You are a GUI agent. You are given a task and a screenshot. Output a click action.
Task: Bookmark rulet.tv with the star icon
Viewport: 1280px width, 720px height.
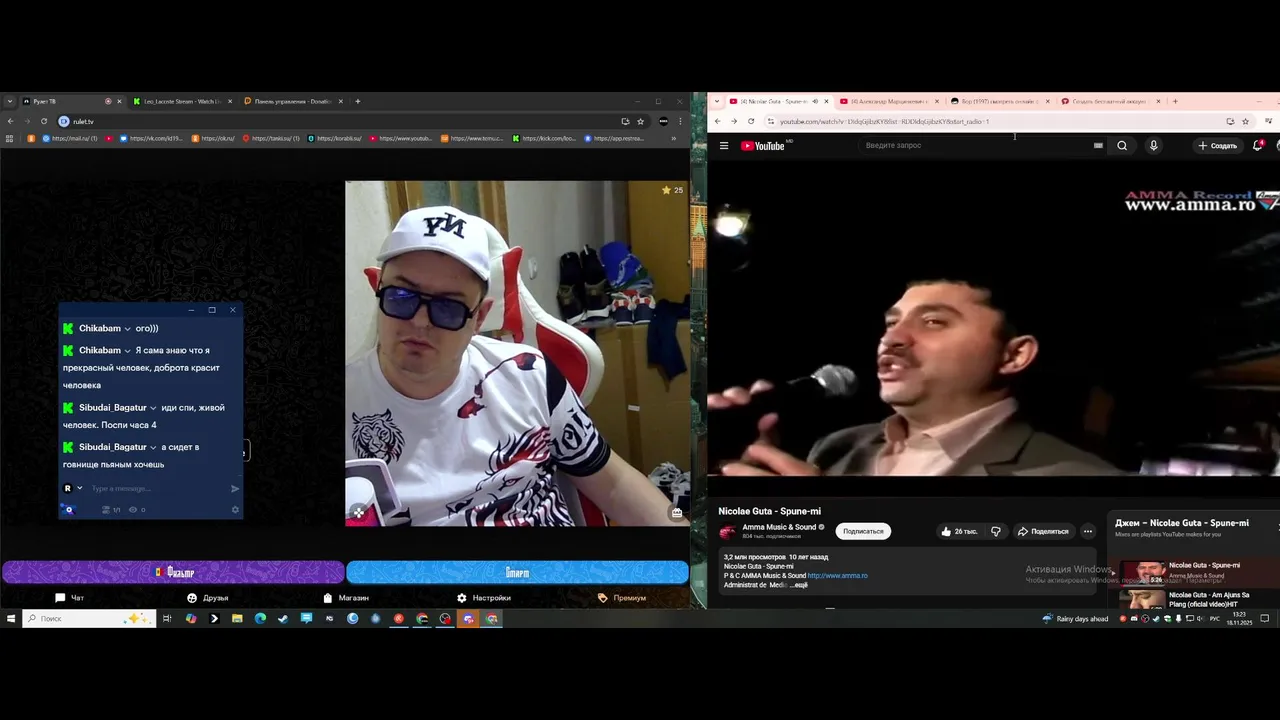coord(640,121)
